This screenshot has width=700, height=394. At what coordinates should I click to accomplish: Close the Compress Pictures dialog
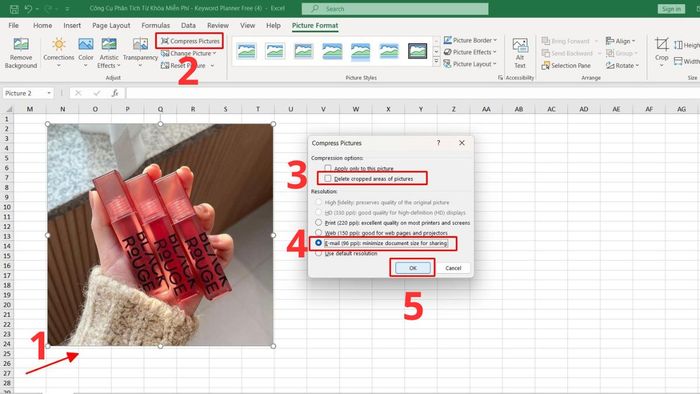[x=462, y=143]
